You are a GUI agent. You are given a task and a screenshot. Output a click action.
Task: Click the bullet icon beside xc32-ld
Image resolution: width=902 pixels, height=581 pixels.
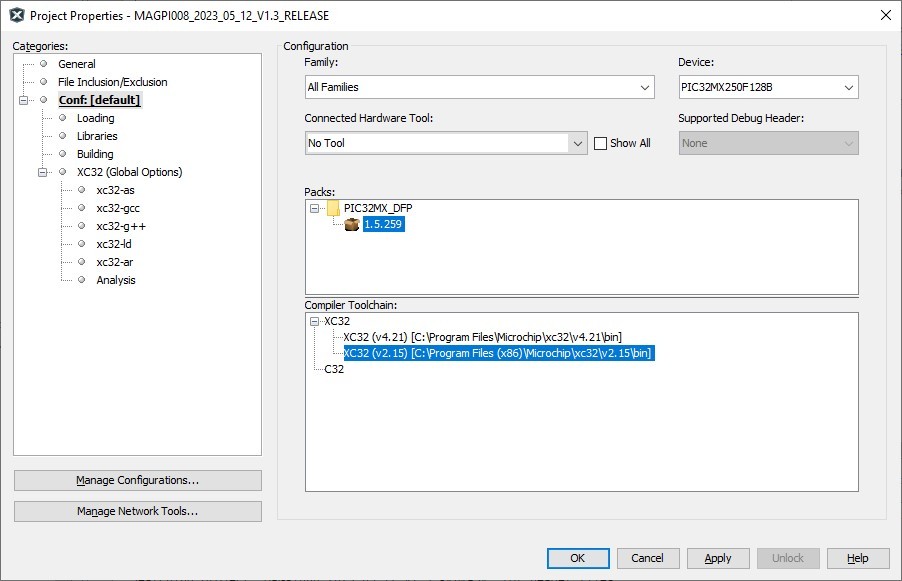[x=82, y=244]
